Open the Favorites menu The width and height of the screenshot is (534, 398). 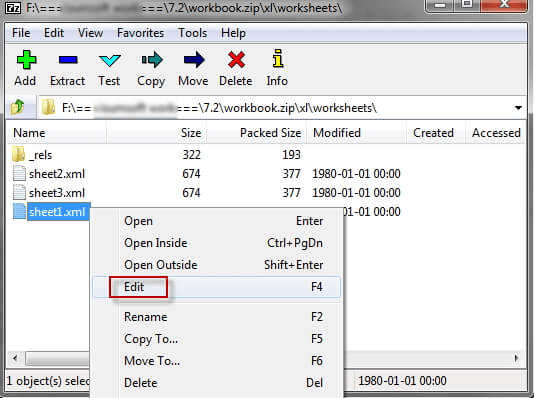point(140,33)
